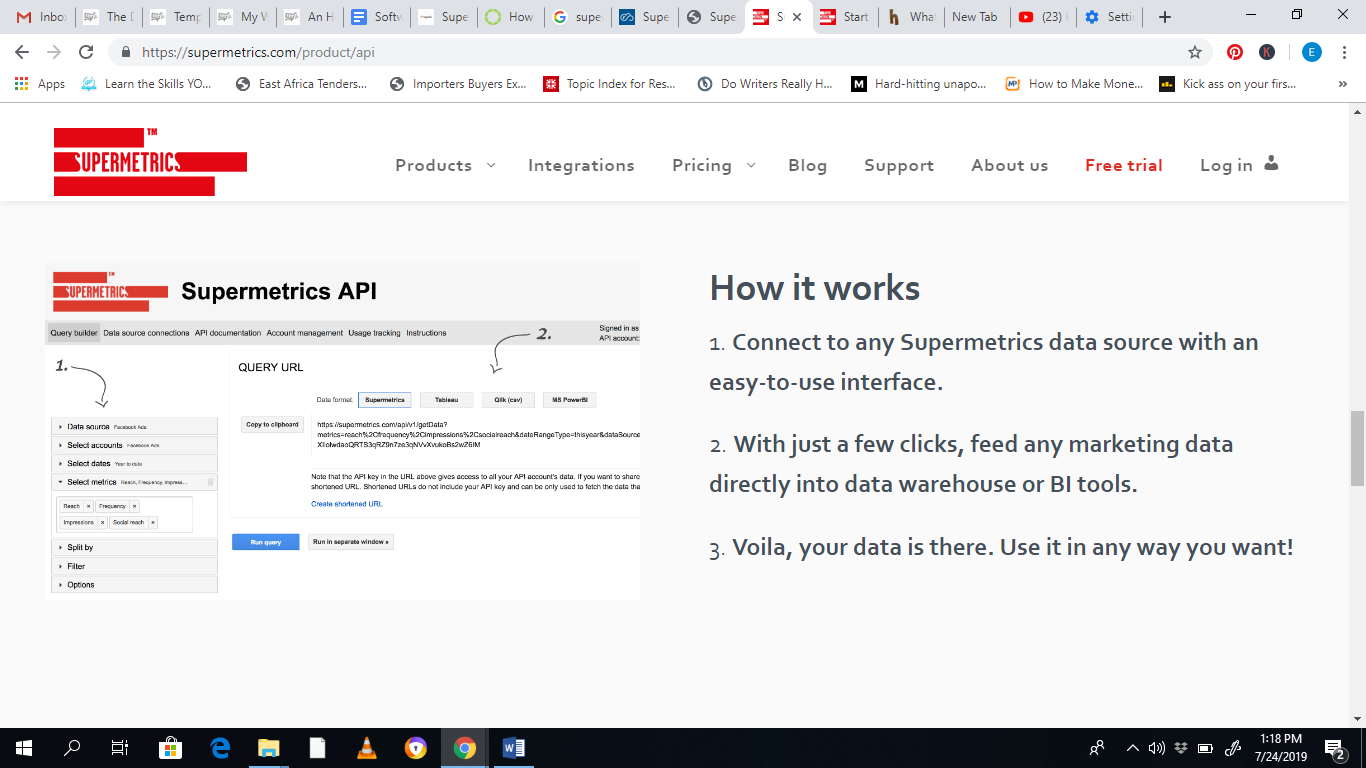Click the 'How it works' heading
This screenshot has height=768, width=1366.
[x=815, y=289]
